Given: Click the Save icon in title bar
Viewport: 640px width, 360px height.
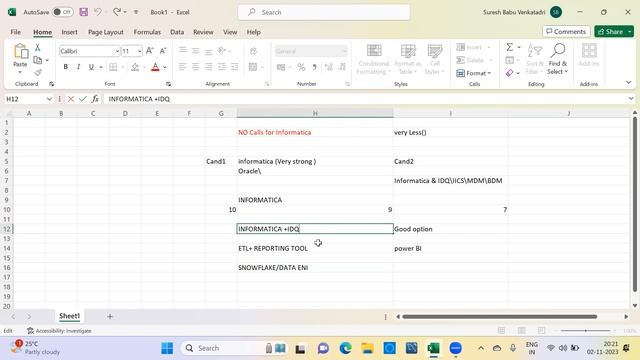Looking at the screenshot, I should tap(84, 12).
